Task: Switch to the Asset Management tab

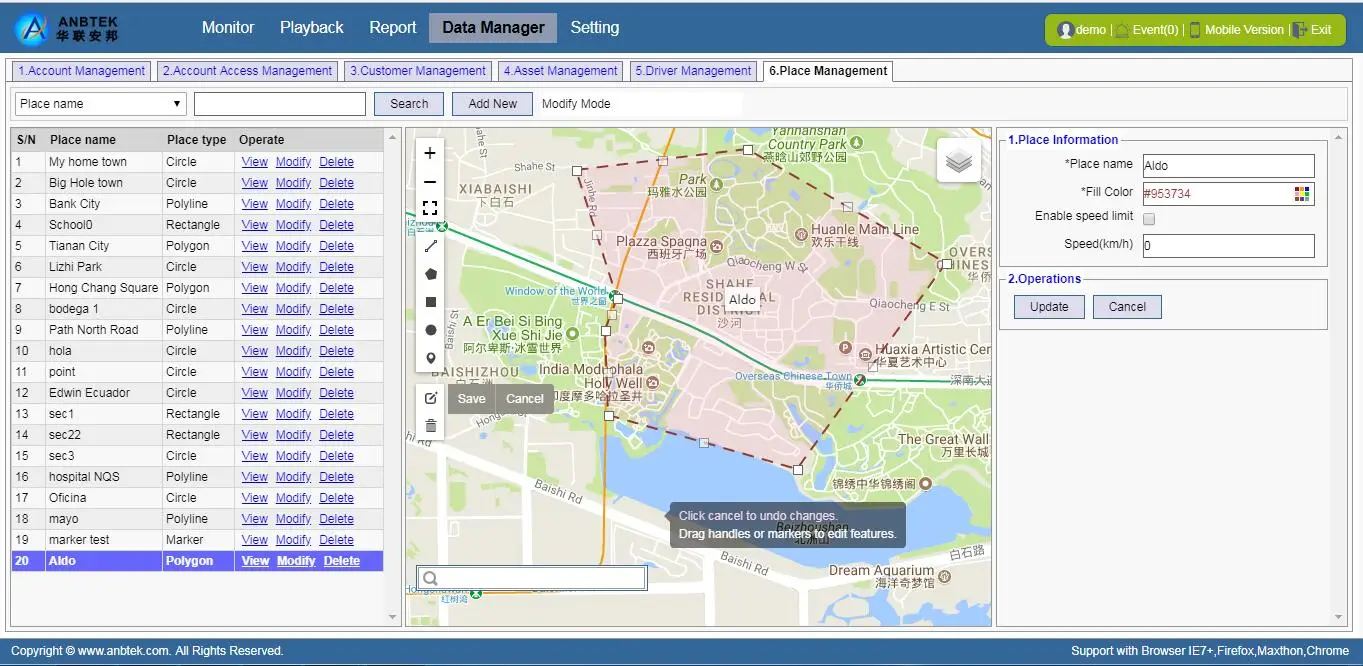Action: pyautogui.click(x=560, y=71)
